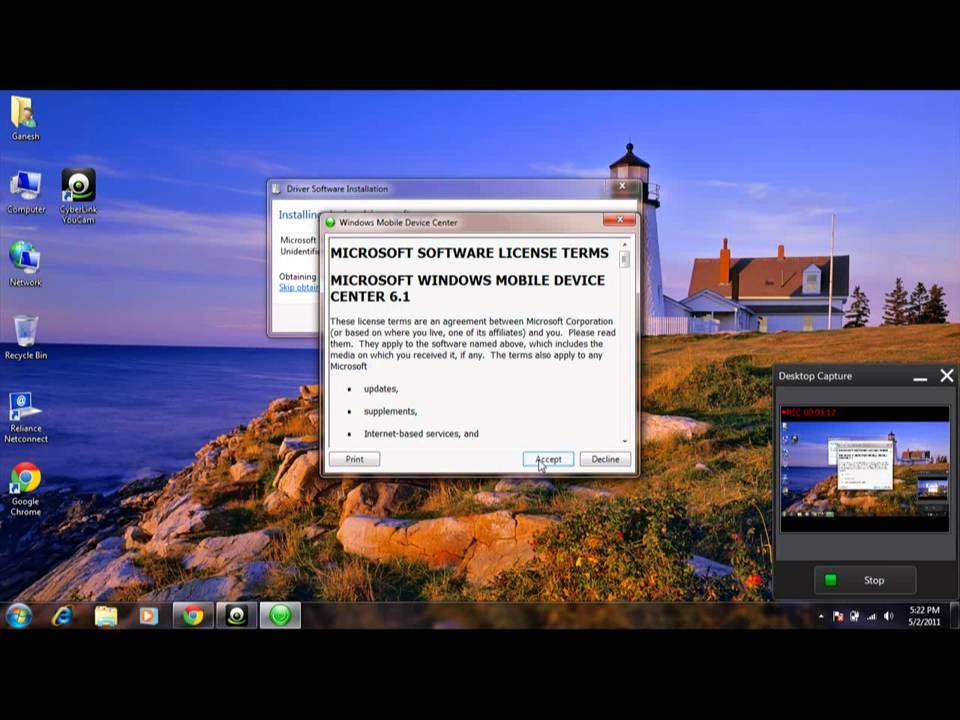The width and height of the screenshot is (960, 720).
Task: Click the Show Desktop strip beside the clock
Action: (x=954, y=615)
